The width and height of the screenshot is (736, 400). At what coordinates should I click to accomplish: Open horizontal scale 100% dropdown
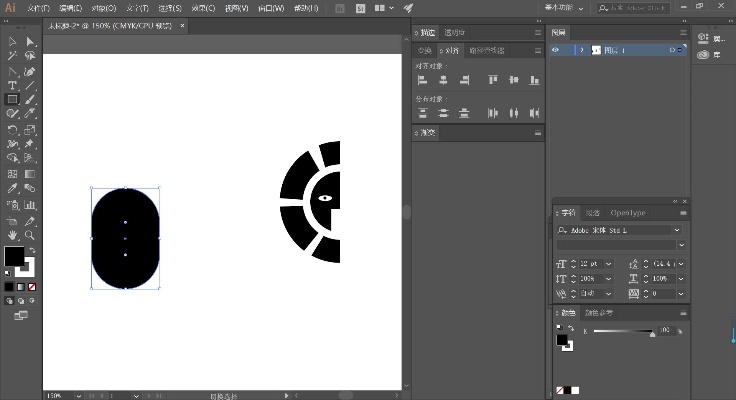coord(681,279)
